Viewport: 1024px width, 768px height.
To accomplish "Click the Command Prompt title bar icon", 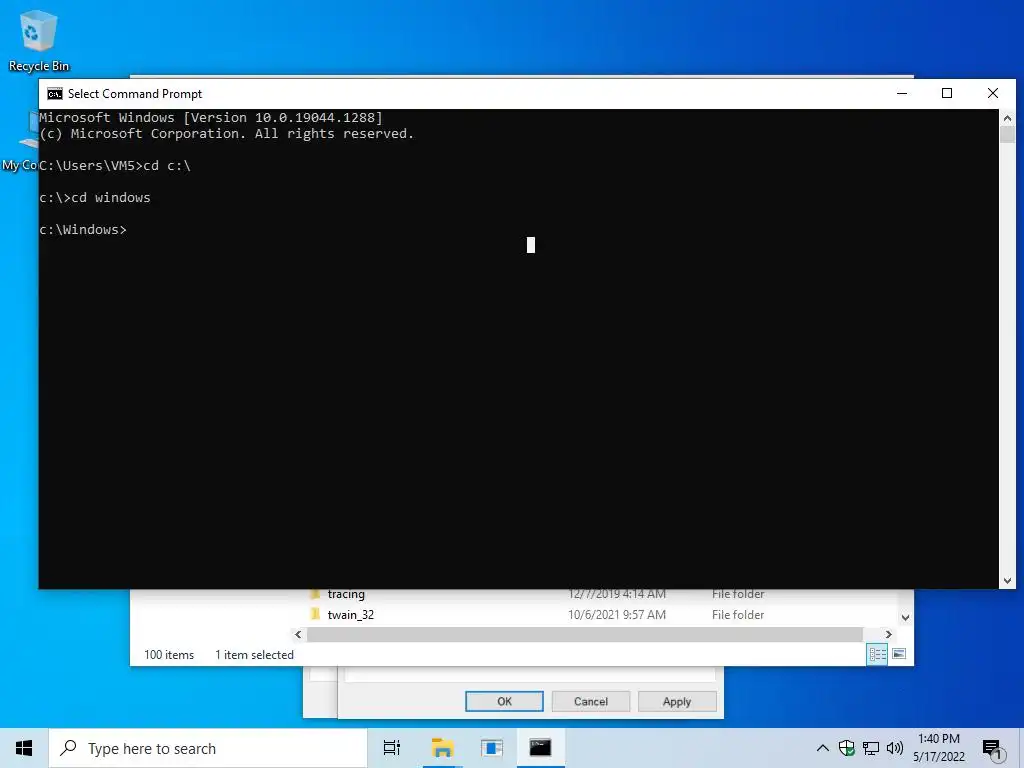I will click(x=55, y=94).
